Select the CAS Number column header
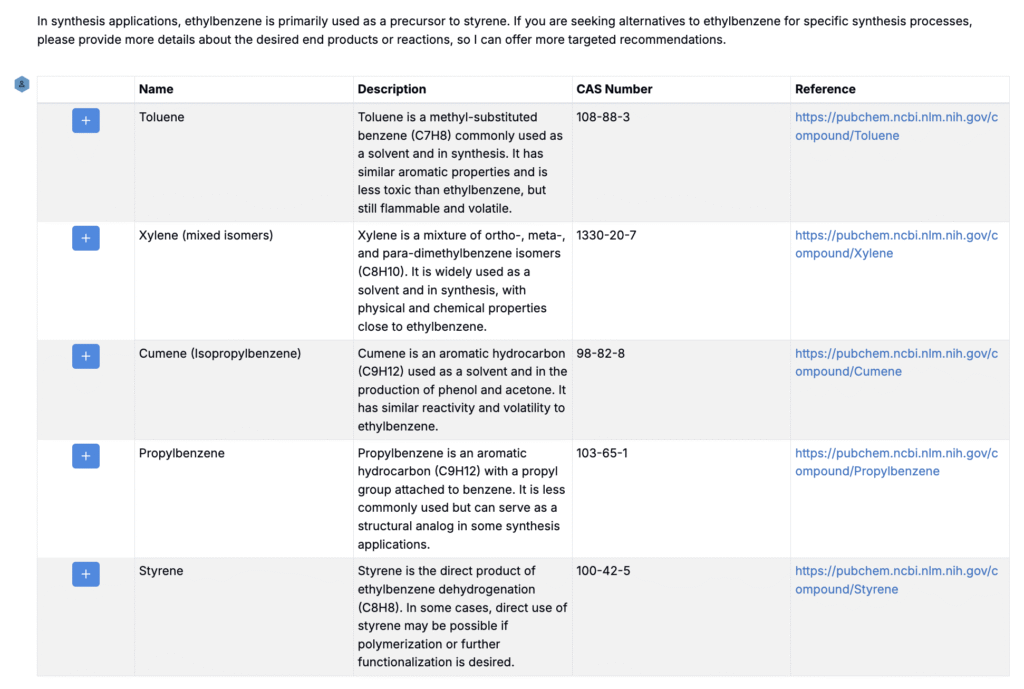This screenshot has height=689, width=1024. click(614, 89)
